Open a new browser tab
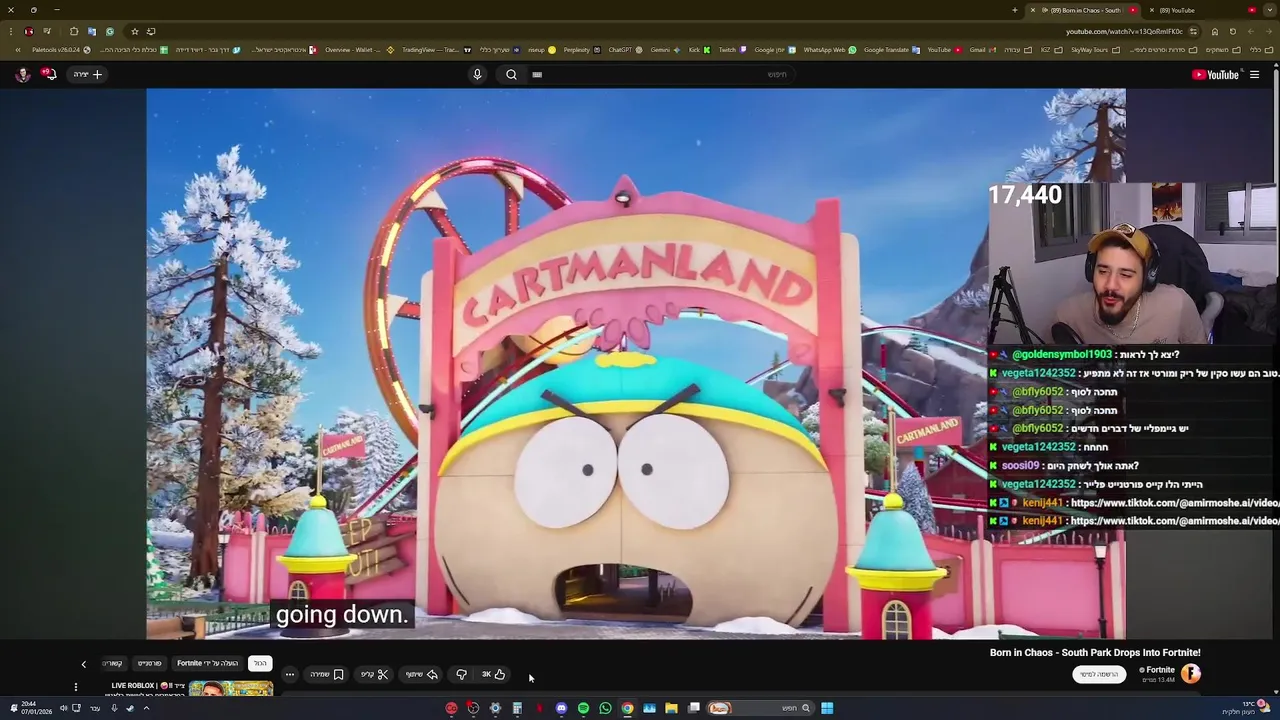 tap(1014, 10)
